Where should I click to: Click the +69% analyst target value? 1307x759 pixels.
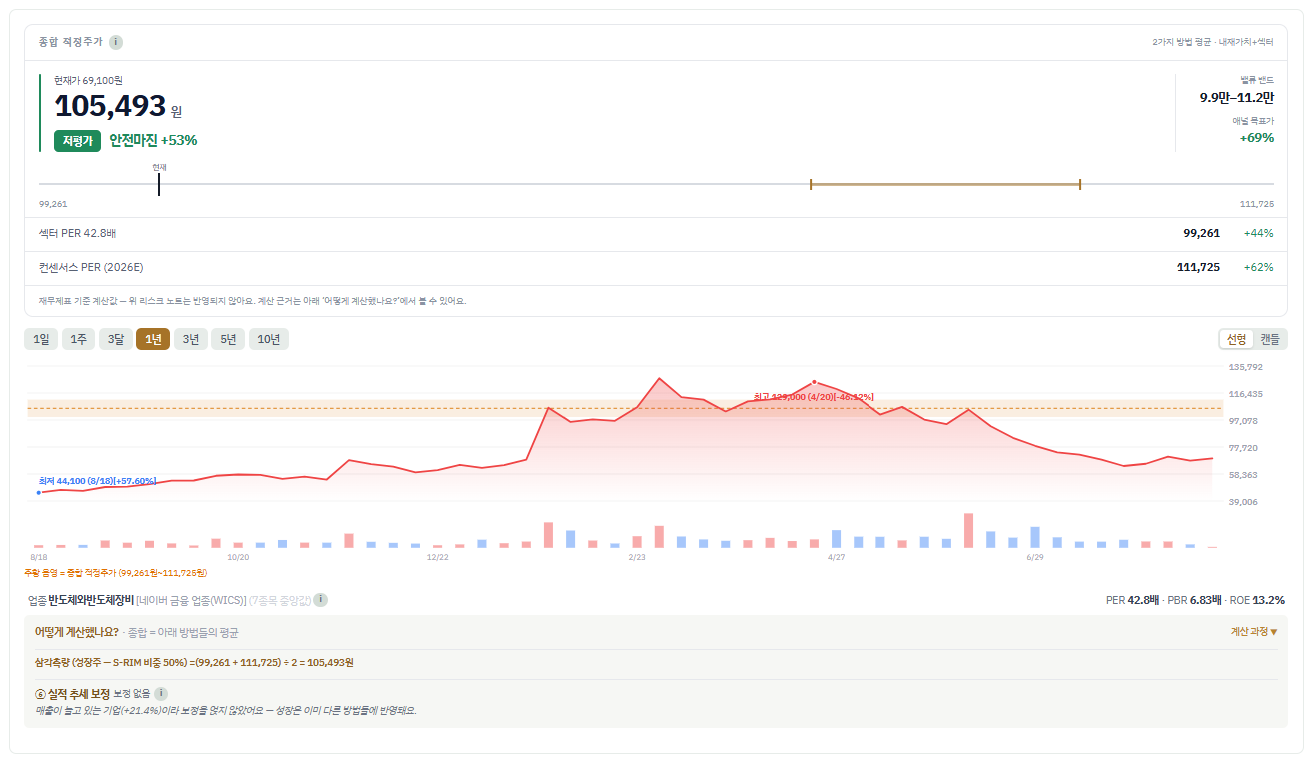tap(1257, 137)
